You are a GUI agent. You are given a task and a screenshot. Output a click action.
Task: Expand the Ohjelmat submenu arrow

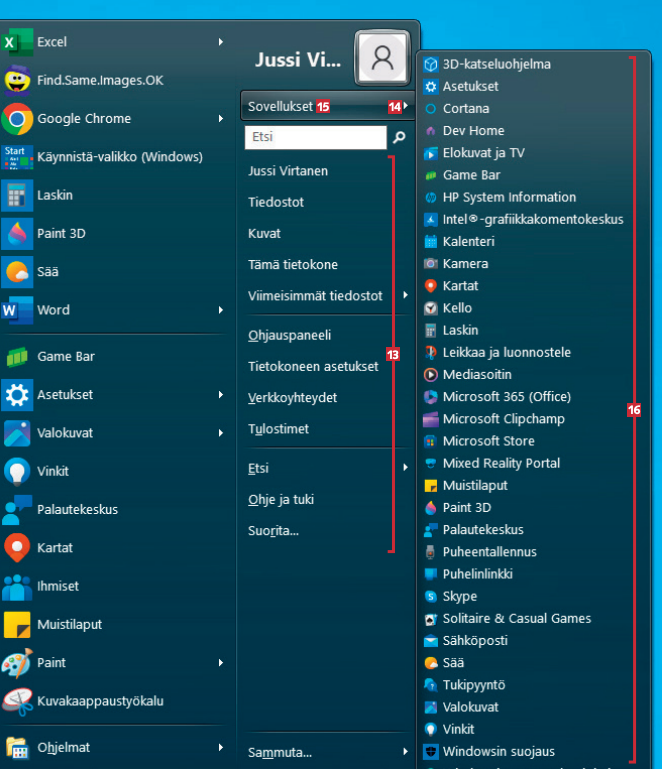click(x=219, y=748)
